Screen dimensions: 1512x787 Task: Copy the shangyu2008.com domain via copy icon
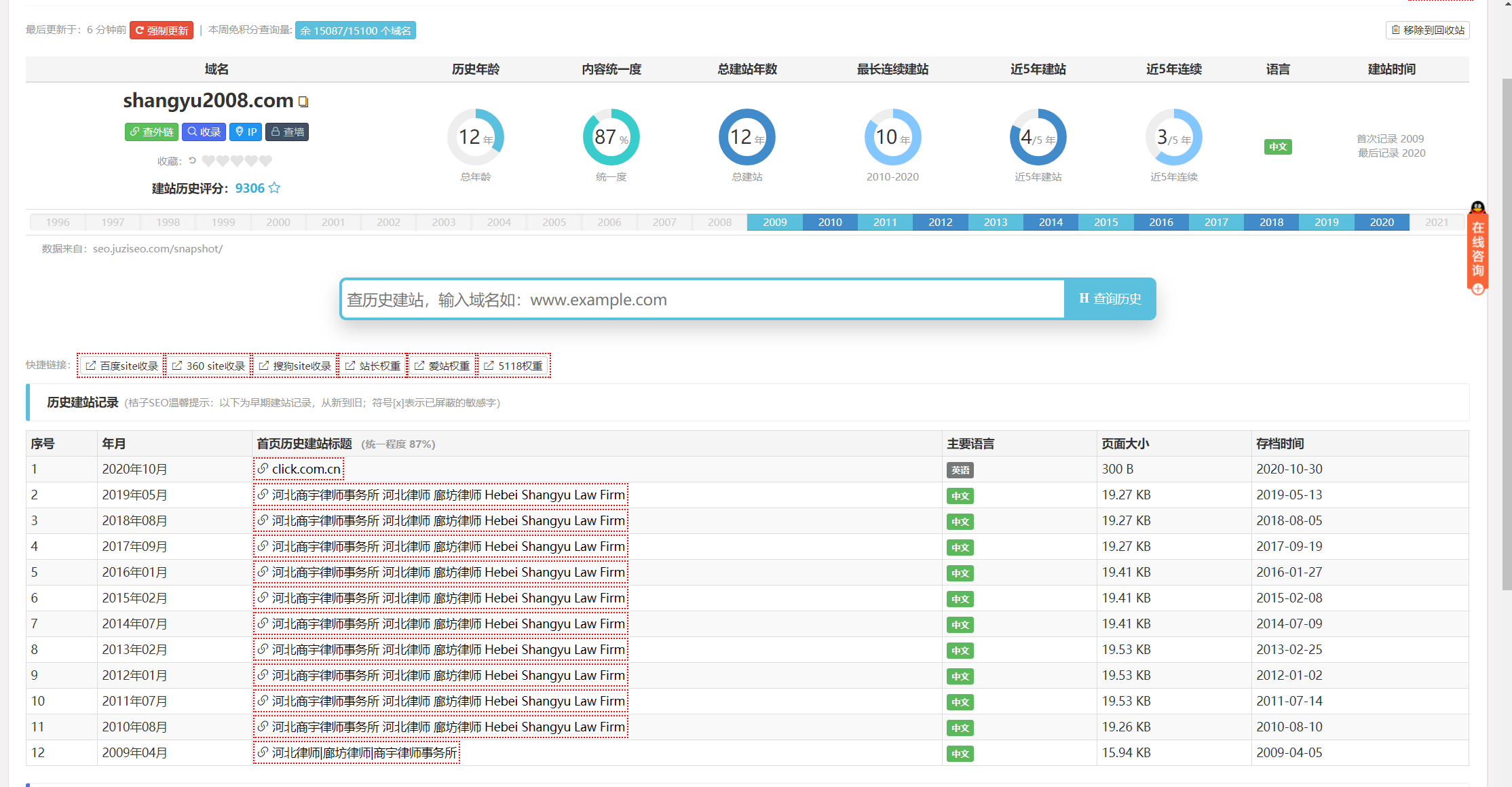pos(303,102)
